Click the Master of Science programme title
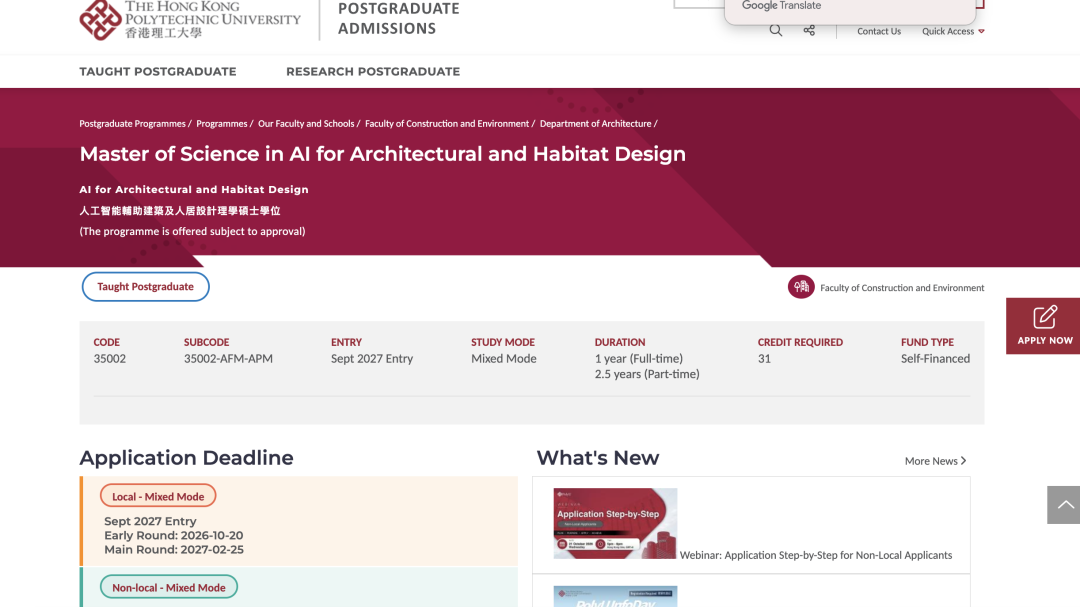Image resolution: width=1080 pixels, height=607 pixels. (382, 154)
